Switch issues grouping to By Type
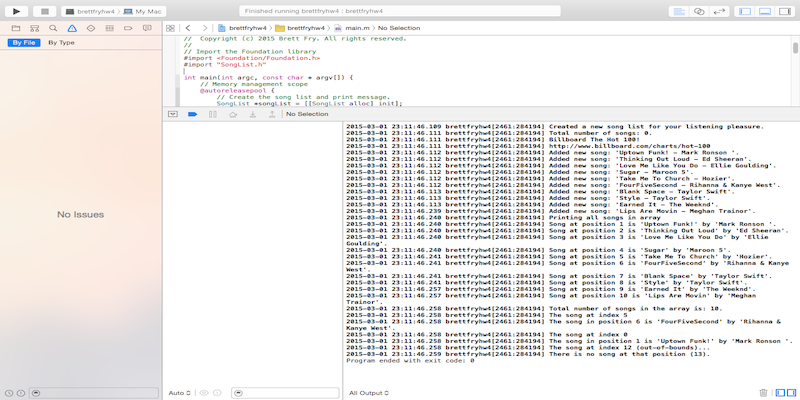Image resolution: width=800 pixels, height=400 pixels. click(x=61, y=43)
